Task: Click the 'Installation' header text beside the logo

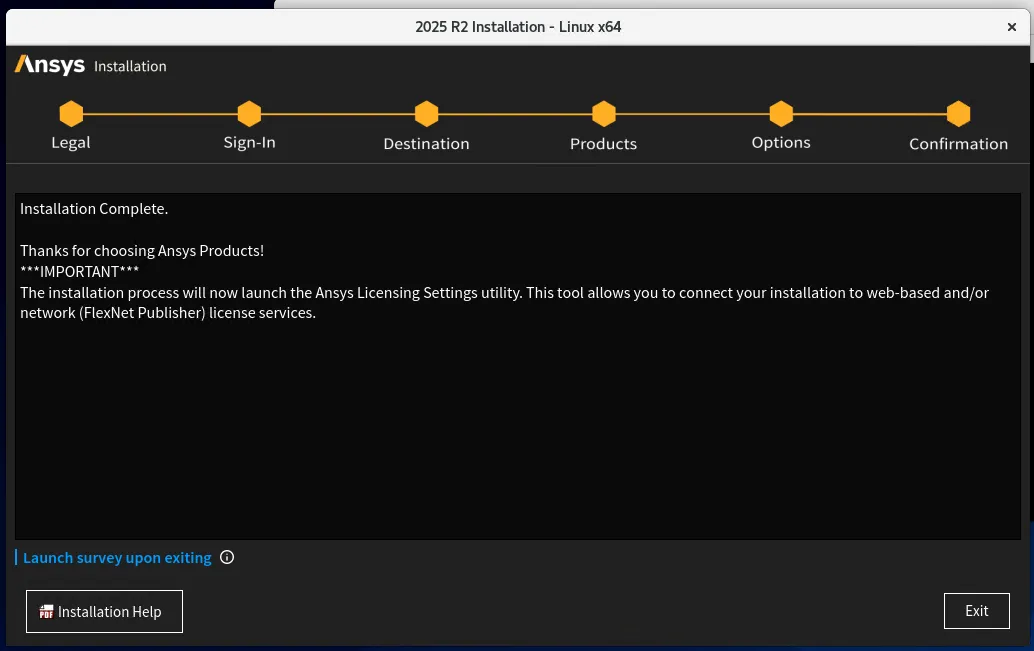Action: (130, 67)
